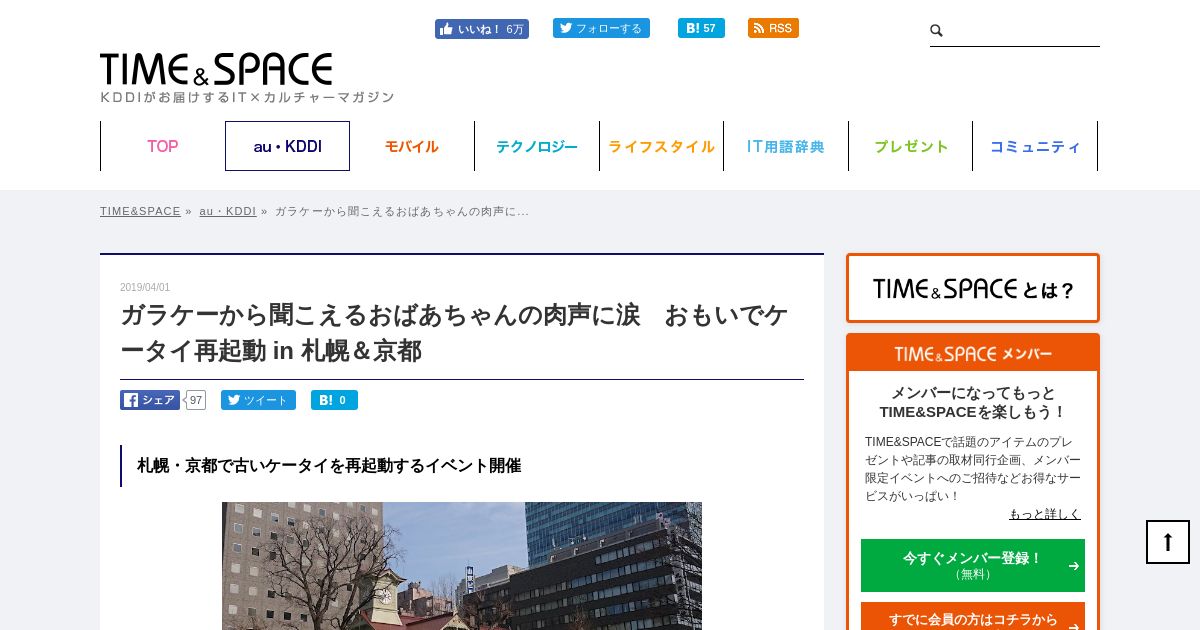Click the article date 2019/04/01

tap(145, 287)
